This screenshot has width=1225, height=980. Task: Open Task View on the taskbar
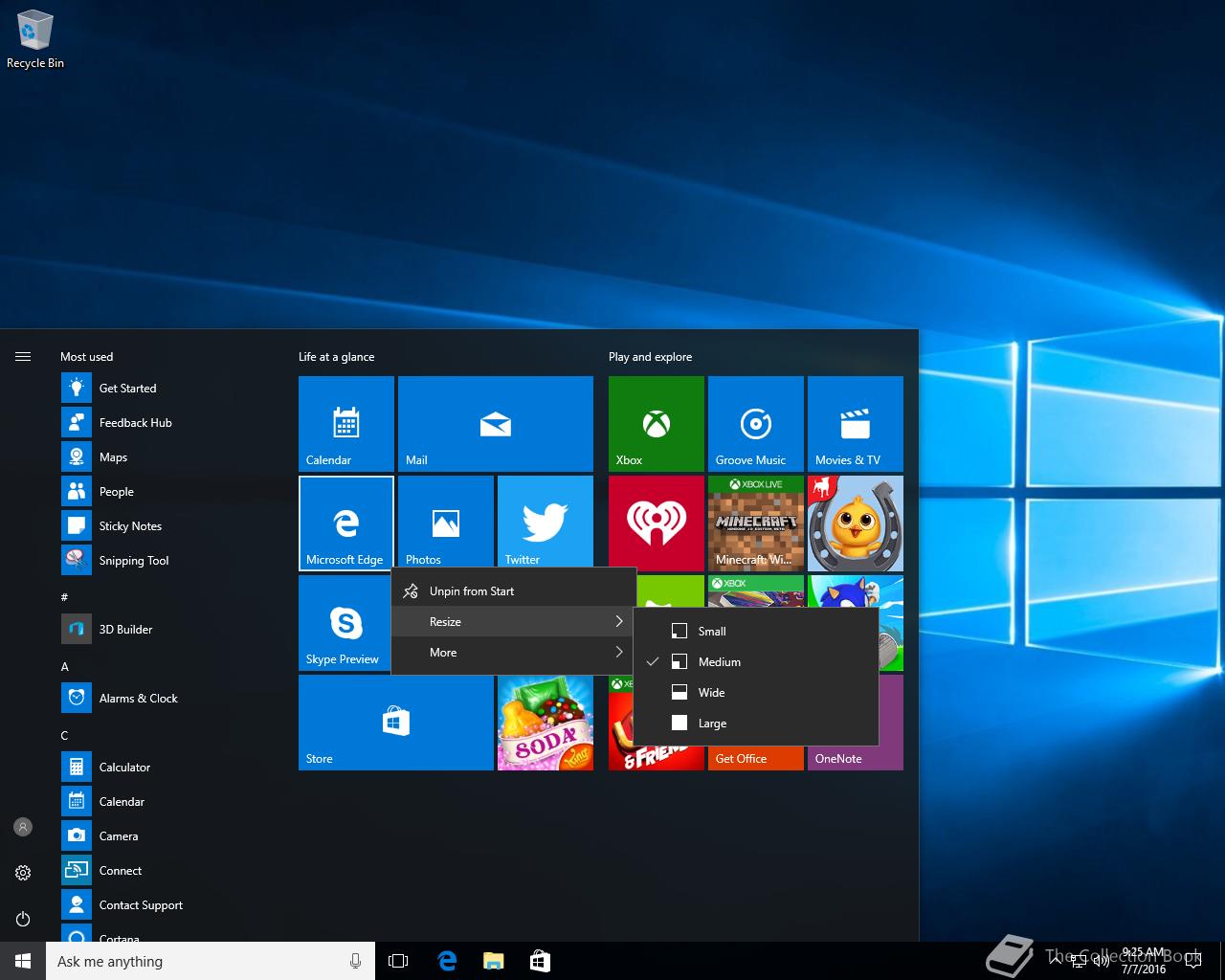tap(398, 961)
